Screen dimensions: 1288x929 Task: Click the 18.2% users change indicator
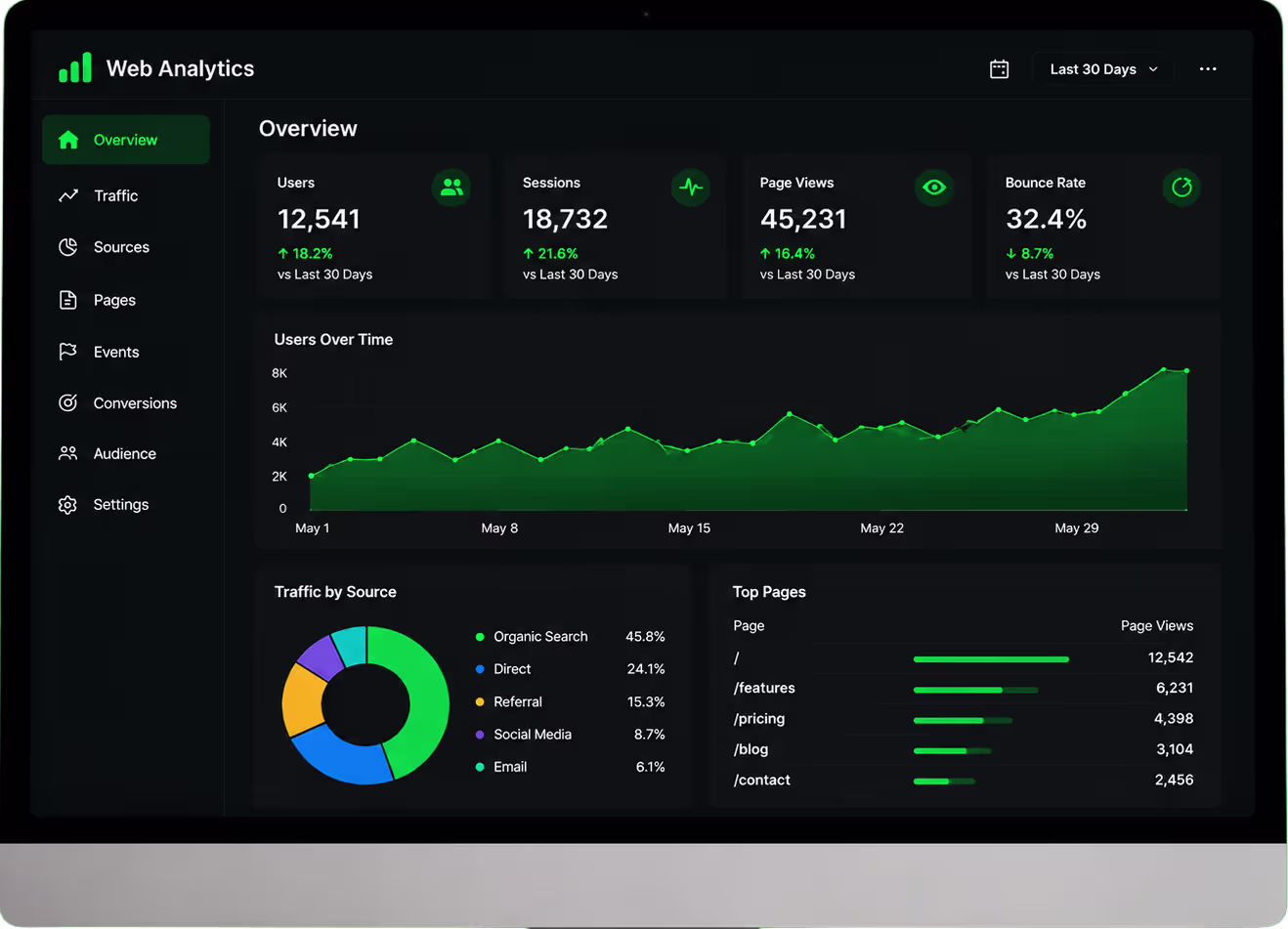click(x=305, y=253)
